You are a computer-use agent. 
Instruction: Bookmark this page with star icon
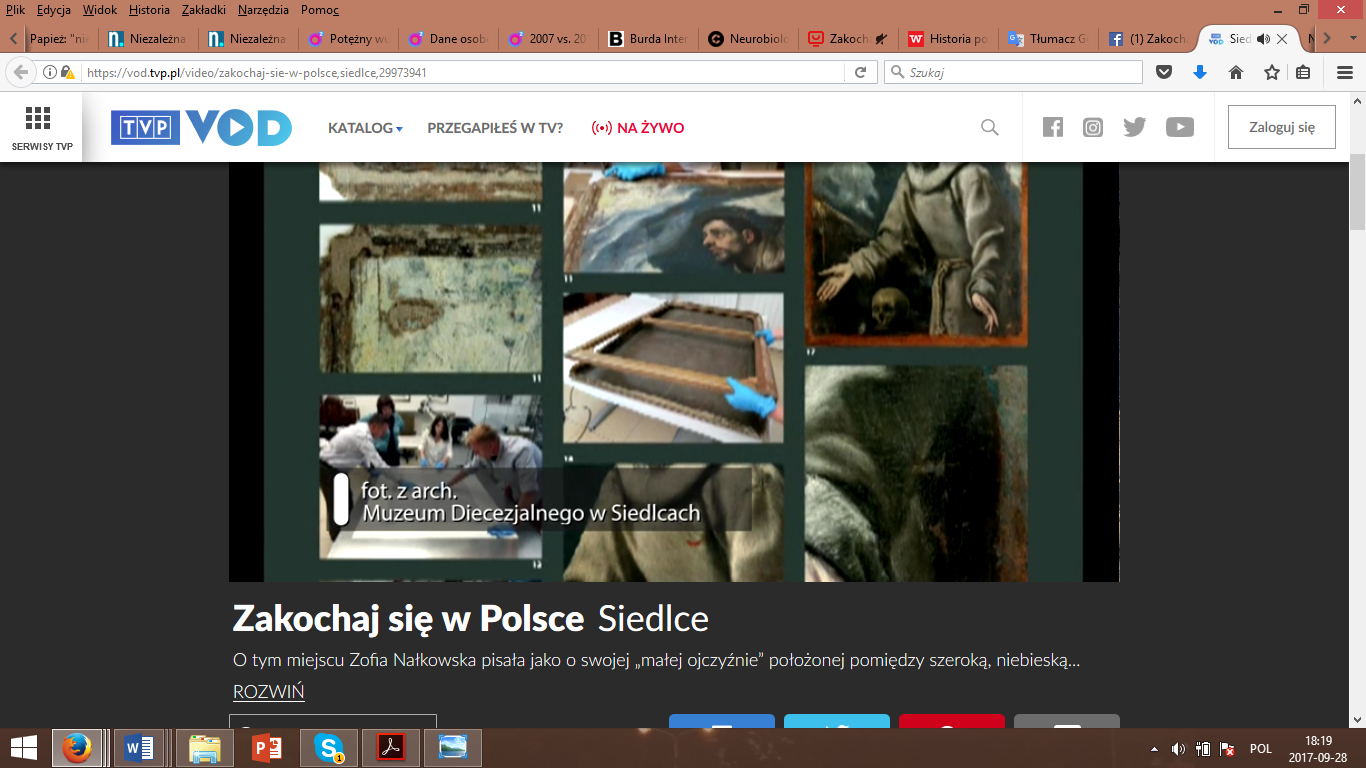(1272, 72)
